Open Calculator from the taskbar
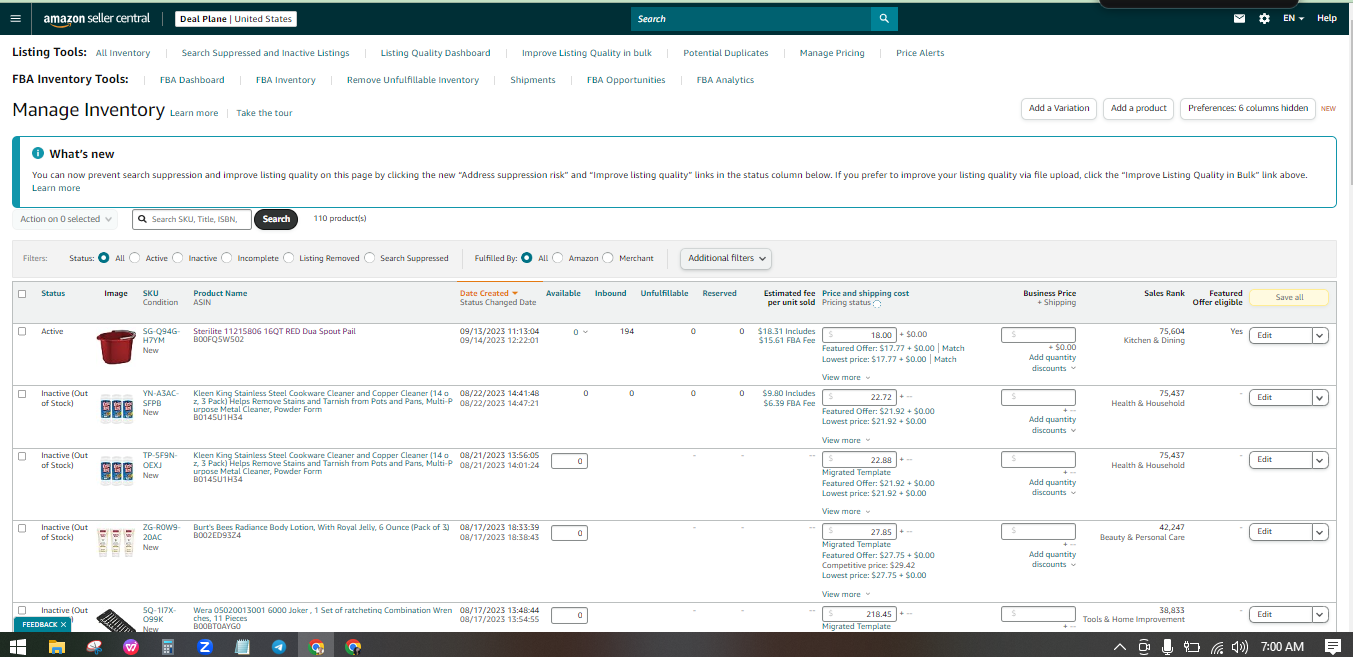The width and height of the screenshot is (1353, 657). 168,647
